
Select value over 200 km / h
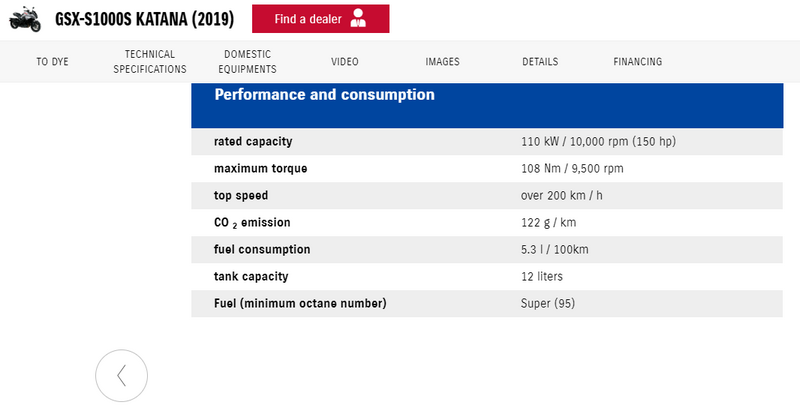[x=562, y=195]
